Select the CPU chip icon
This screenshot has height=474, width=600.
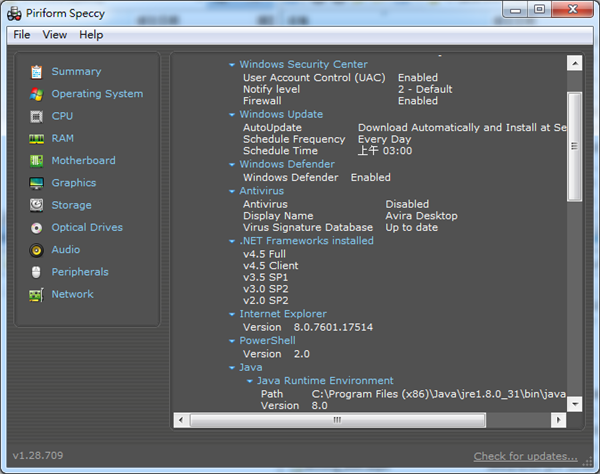(x=37, y=116)
